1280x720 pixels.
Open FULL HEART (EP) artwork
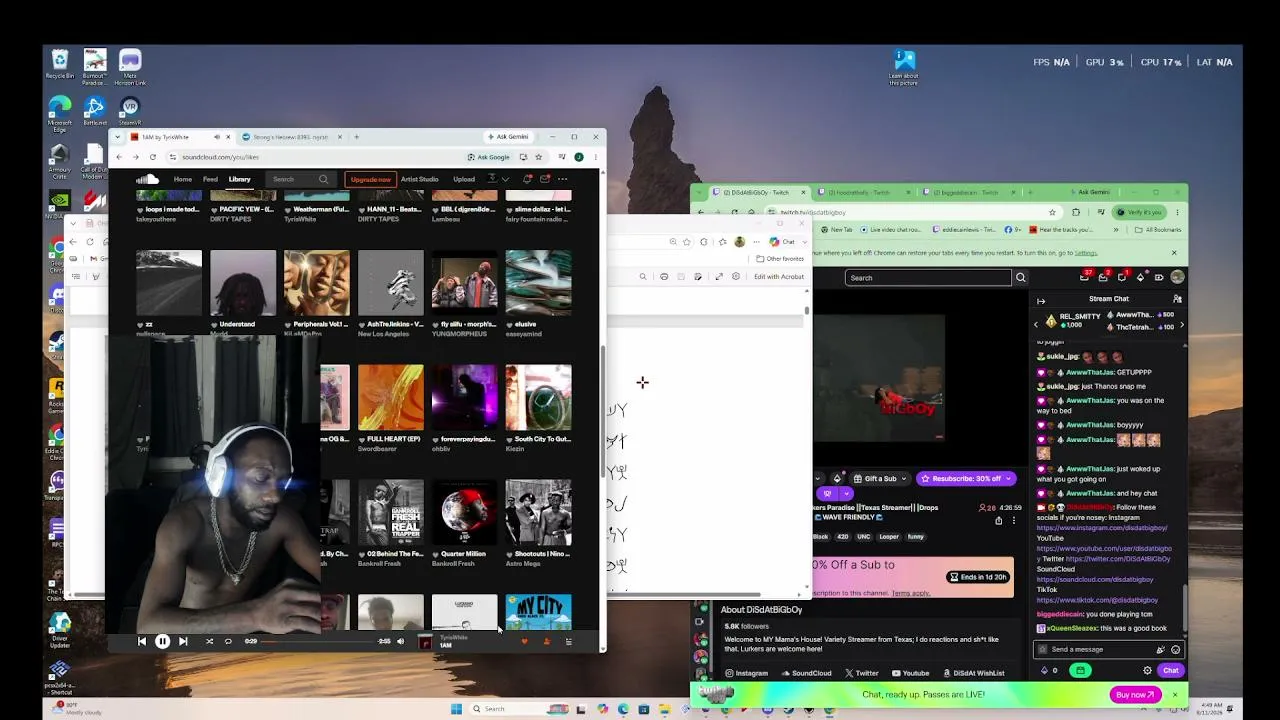coord(391,397)
